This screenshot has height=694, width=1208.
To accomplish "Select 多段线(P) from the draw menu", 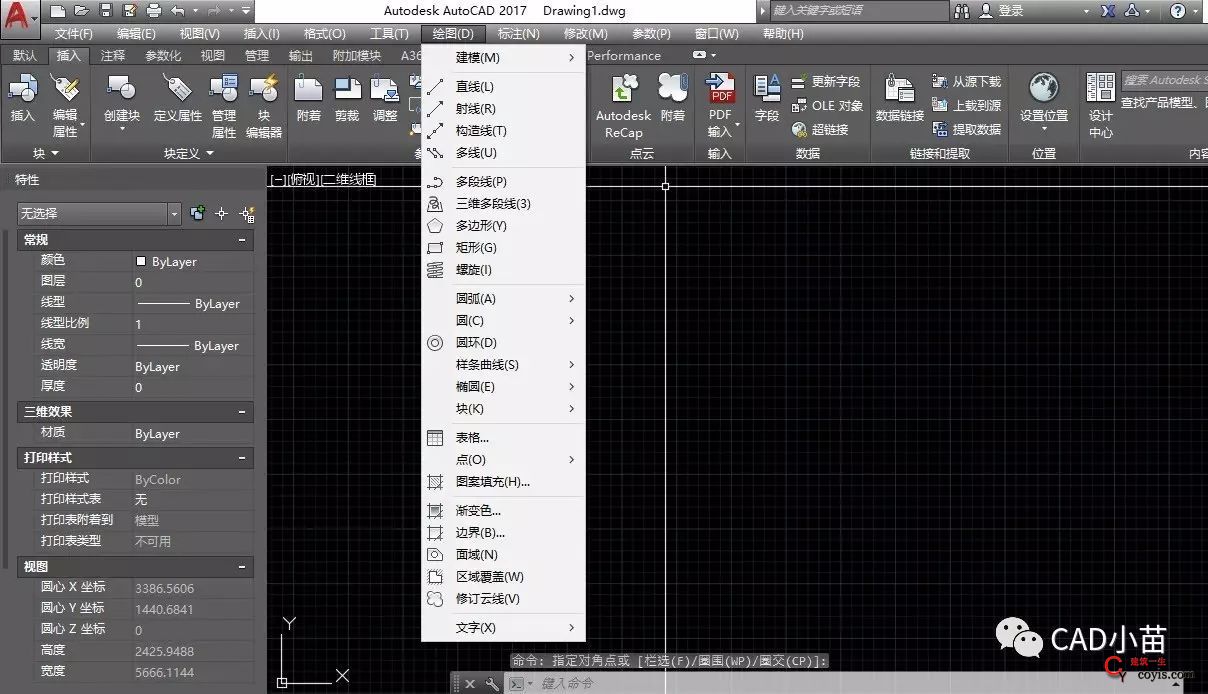I will point(503,182).
